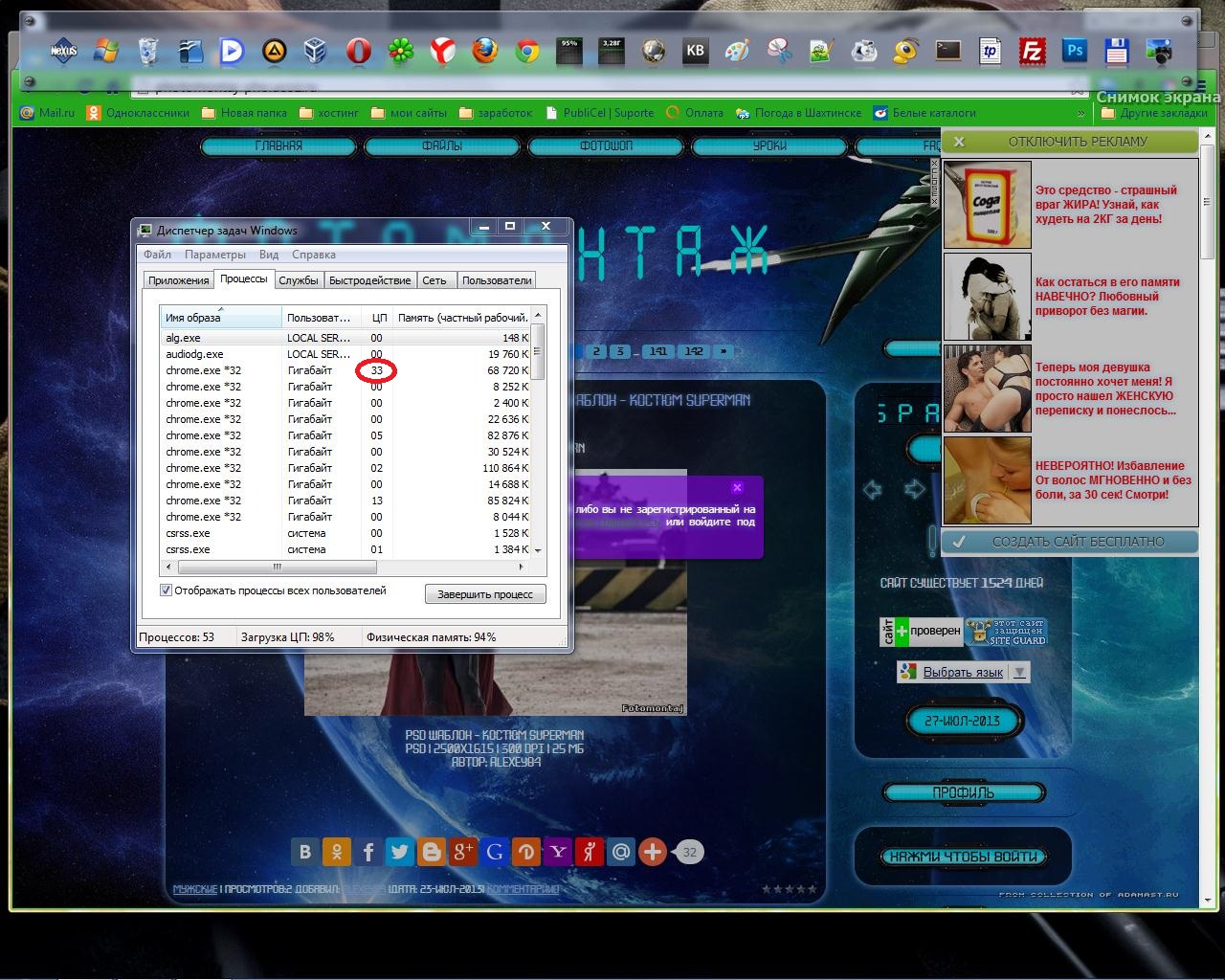
Task: Launch AIMP from the dock
Action: [274, 51]
